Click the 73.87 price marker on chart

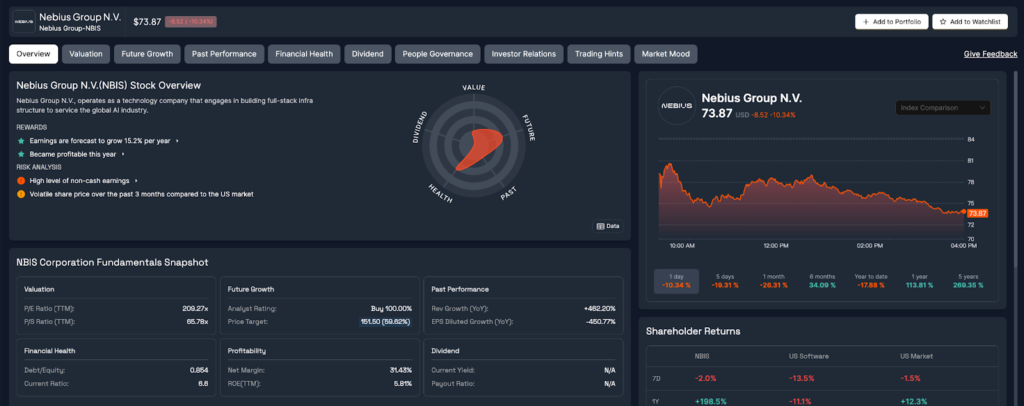[977, 213]
